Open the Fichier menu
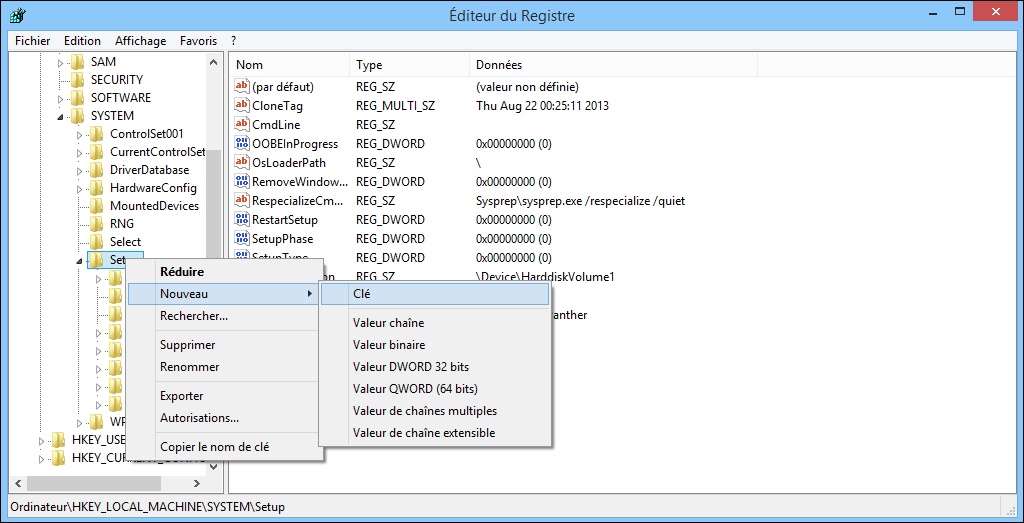The width and height of the screenshot is (1024, 523). pyautogui.click(x=33, y=40)
